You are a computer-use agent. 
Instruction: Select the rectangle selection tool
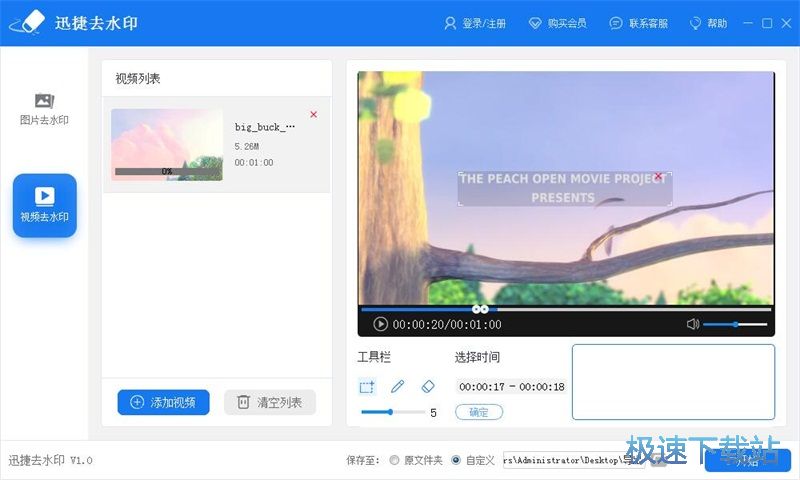(367, 387)
